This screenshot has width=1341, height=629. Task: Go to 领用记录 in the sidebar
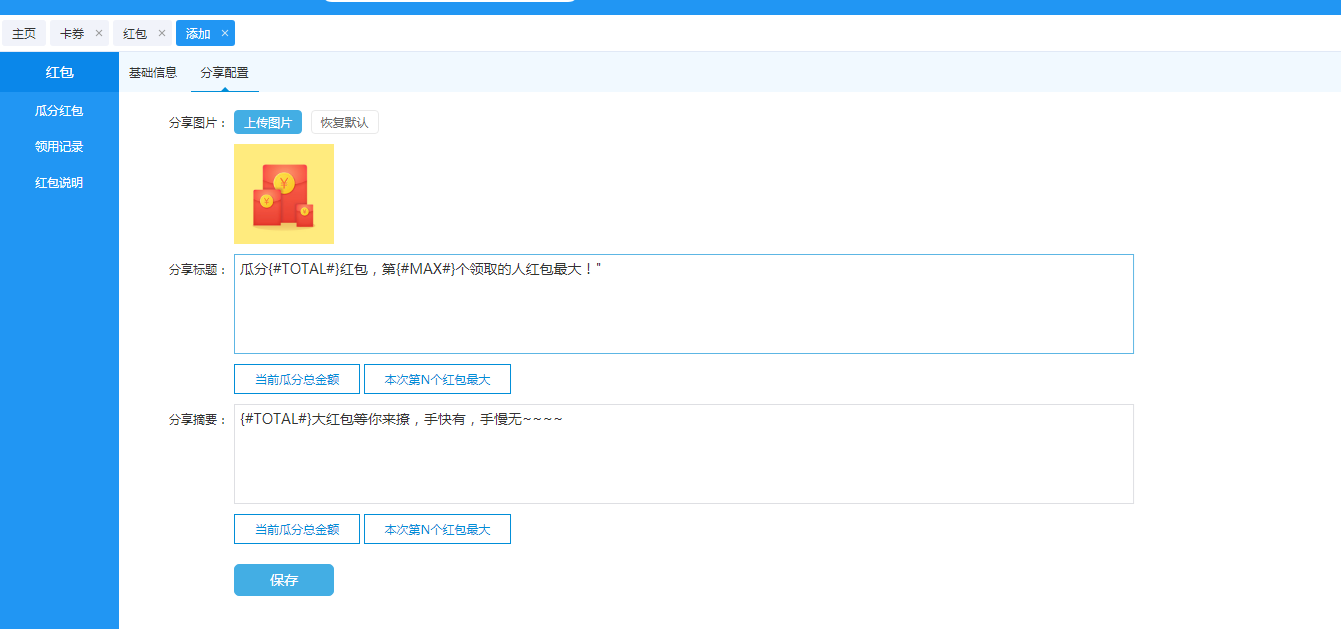(59, 147)
